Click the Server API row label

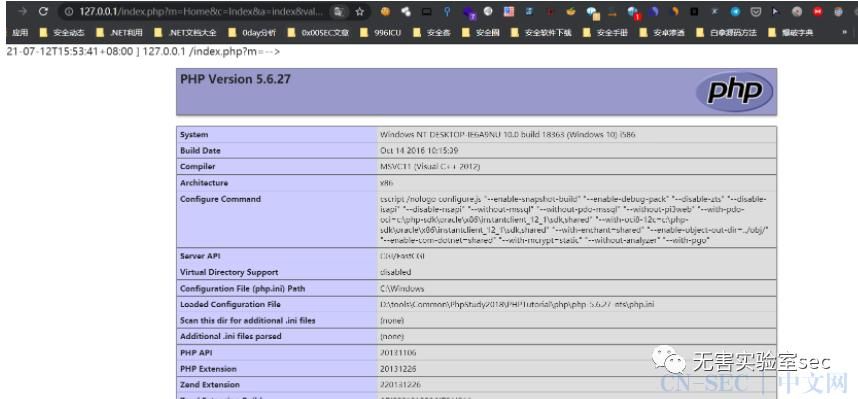201,256
